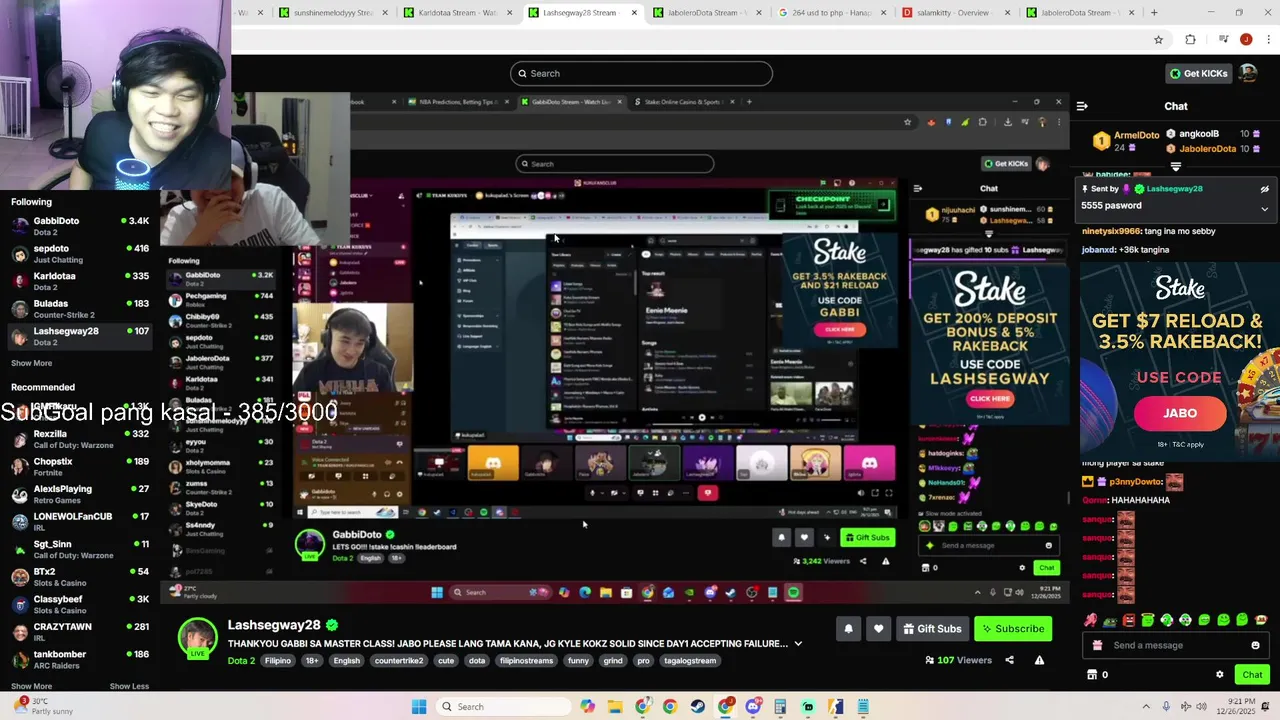Image resolution: width=1280 pixels, height=720 pixels.
Task: Open the user avatar next to Get KICKs
Action: (x=1248, y=73)
